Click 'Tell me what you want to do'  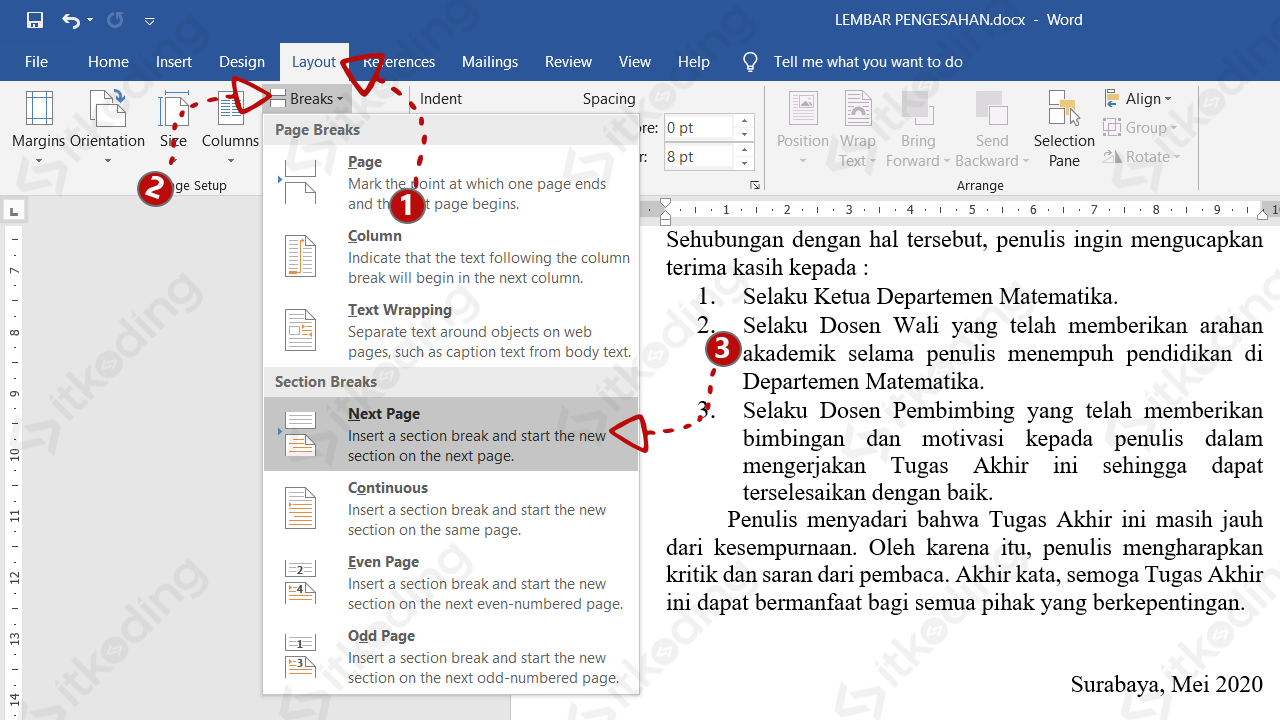pos(868,61)
